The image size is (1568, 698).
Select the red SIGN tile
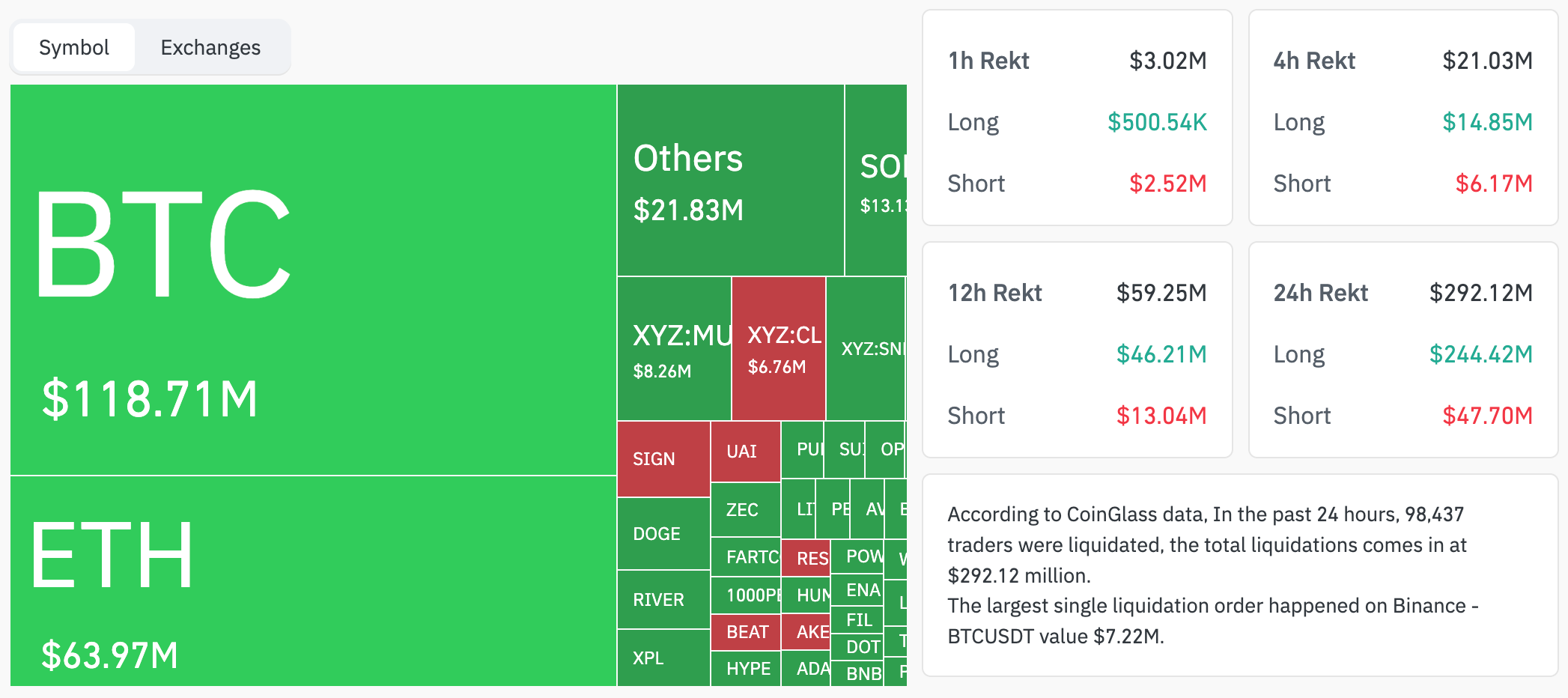tap(663, 459)
